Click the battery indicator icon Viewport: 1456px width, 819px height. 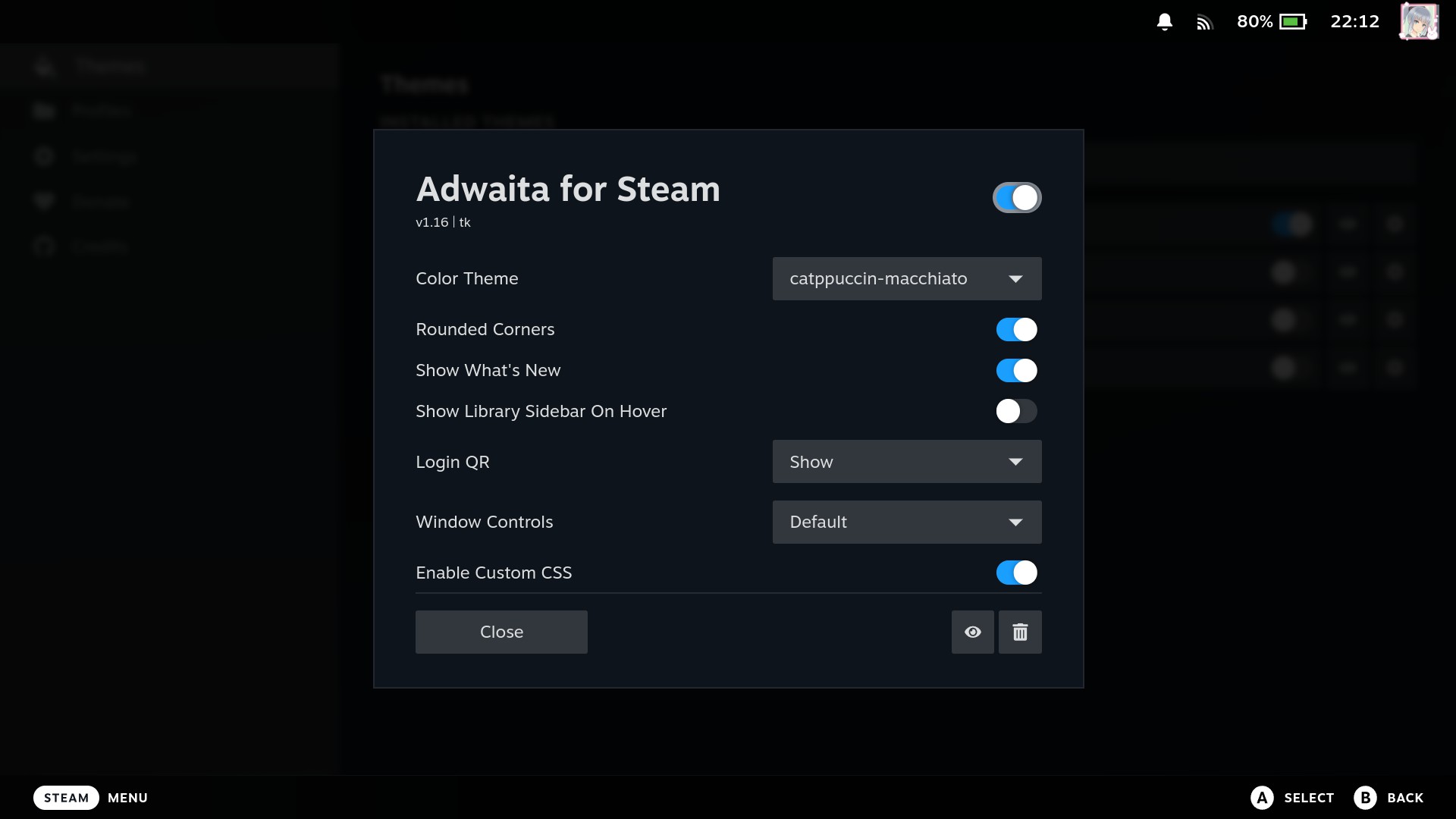point(1293,22)
